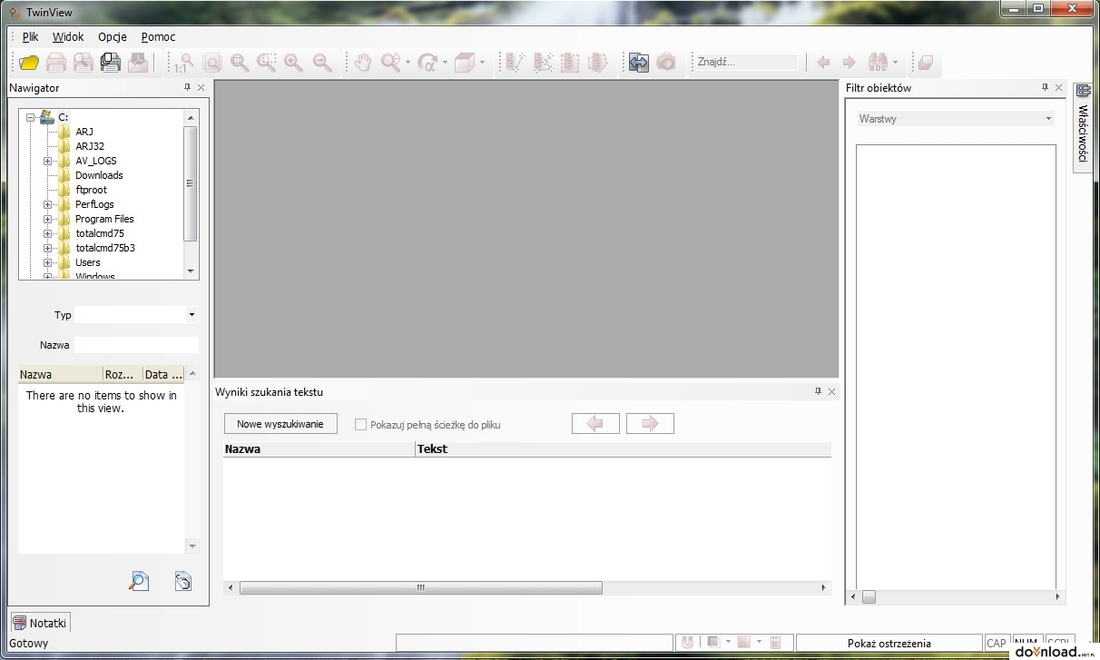The image size is (1100, 660).
Task: Click the Znajdź search field
Action: [746, 62]
